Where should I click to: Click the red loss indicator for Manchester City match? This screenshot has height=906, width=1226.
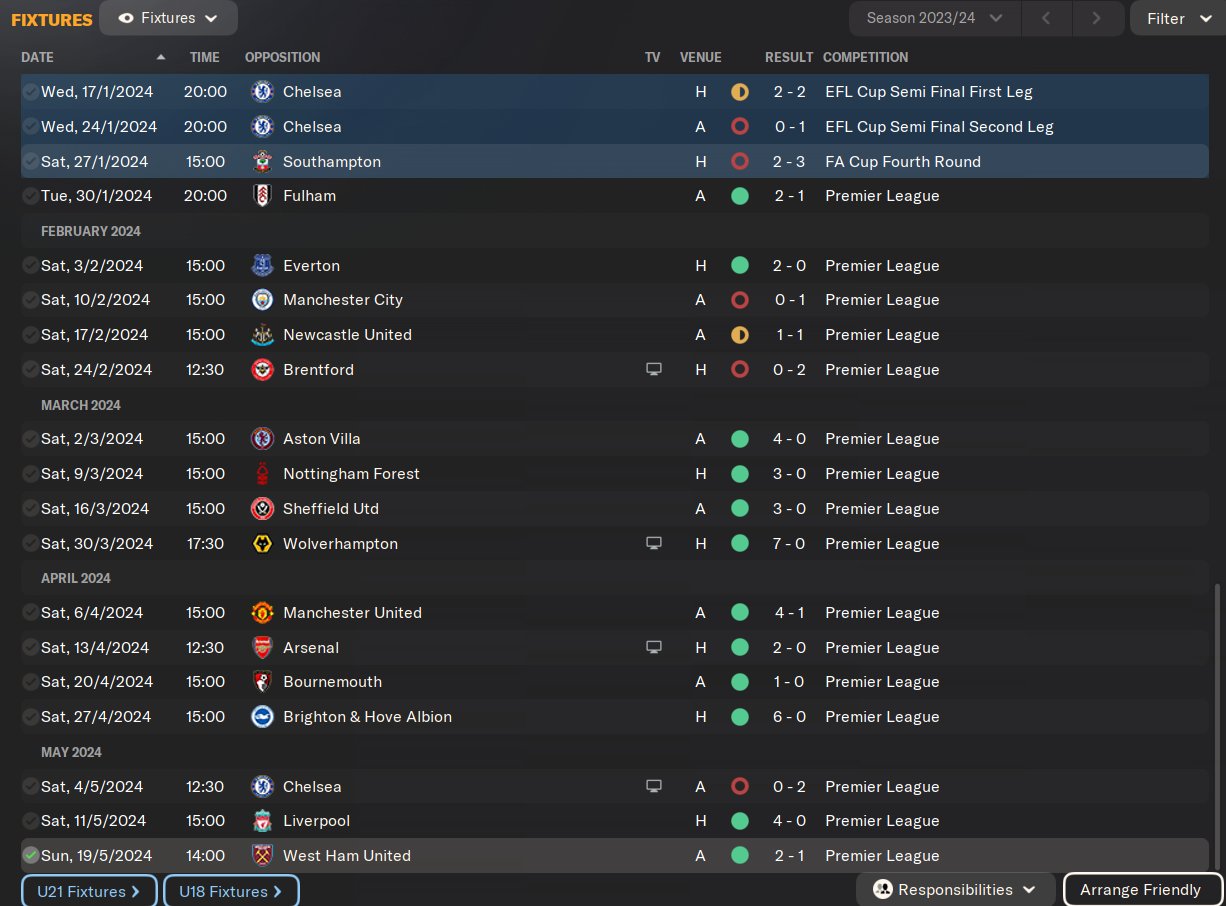(x=740, y=300)
